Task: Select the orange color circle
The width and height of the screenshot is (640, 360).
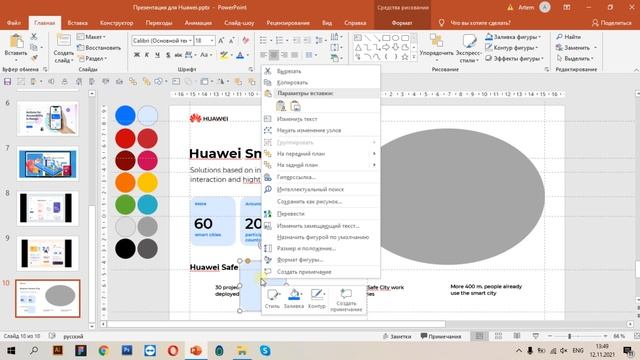Action: point(125,182)
